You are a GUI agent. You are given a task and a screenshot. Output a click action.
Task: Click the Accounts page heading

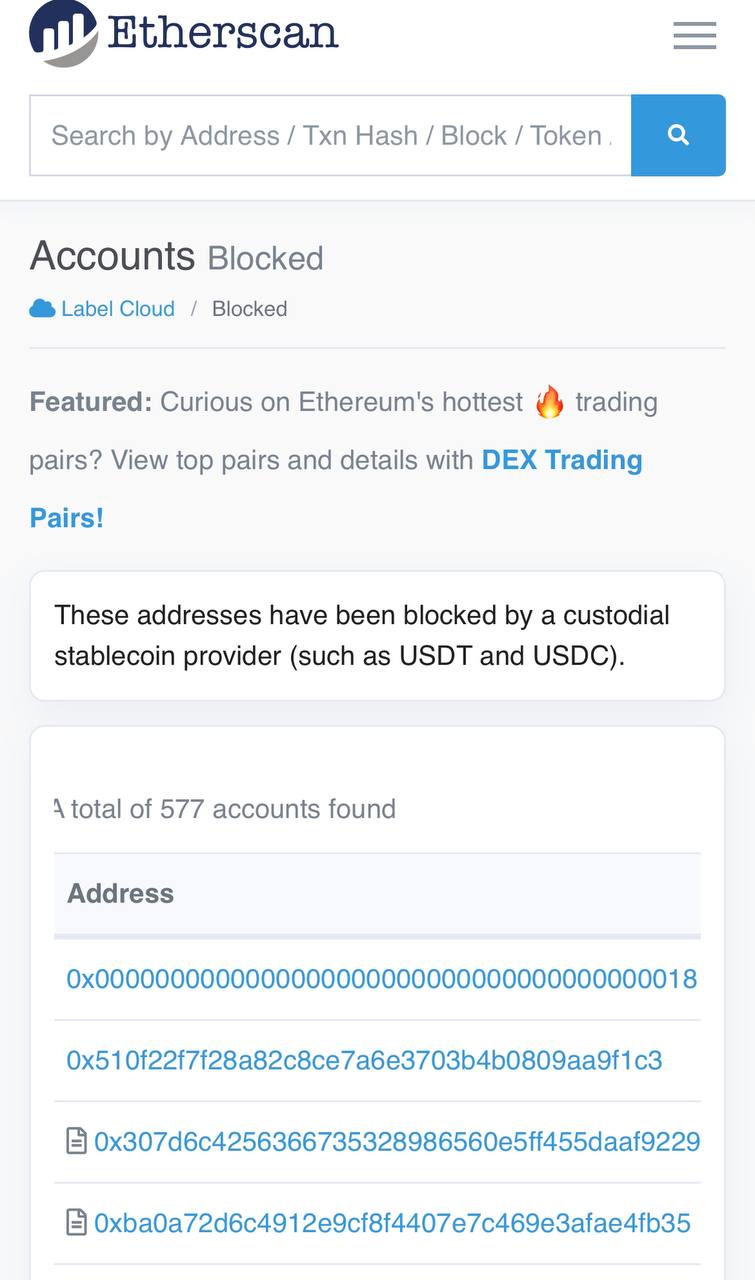[112, 256]
